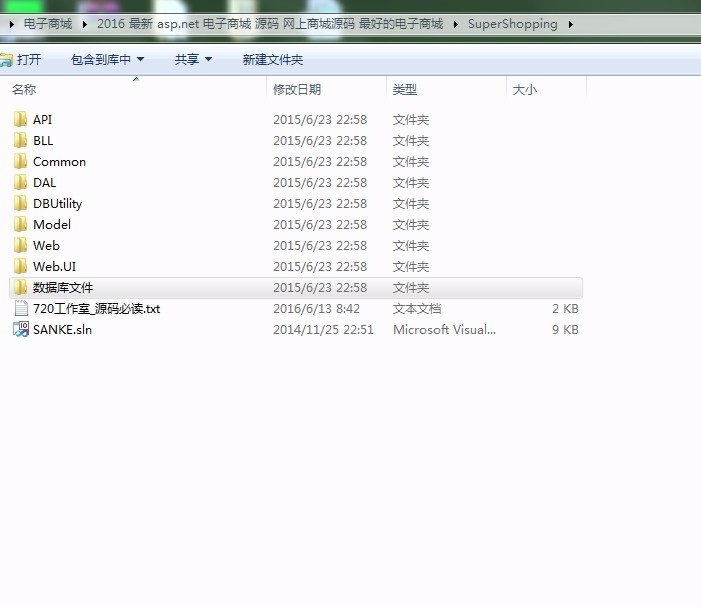Screen dimensions: 701x607
Task: Select the 720工作室 text file icon
Action: (21, 308)
